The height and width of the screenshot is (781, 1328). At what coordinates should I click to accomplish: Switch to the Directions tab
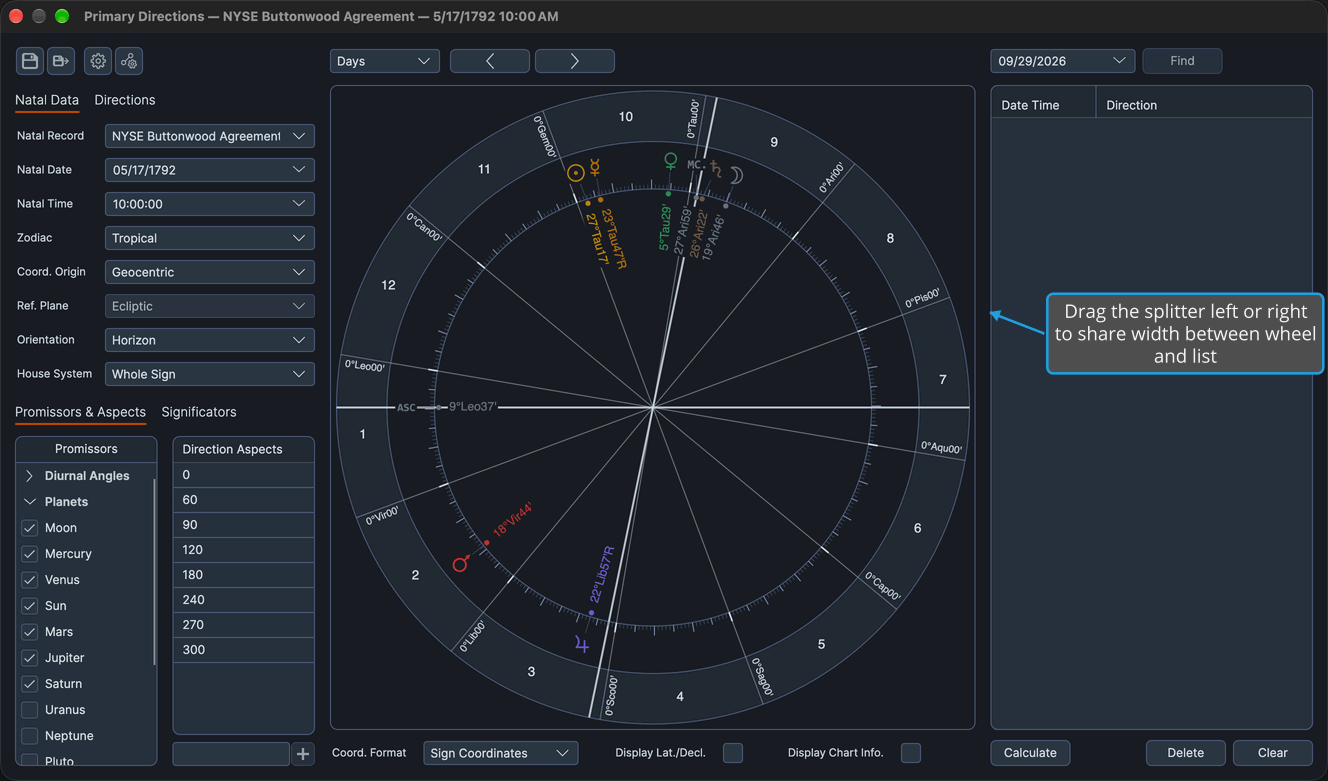coord(125,100)
